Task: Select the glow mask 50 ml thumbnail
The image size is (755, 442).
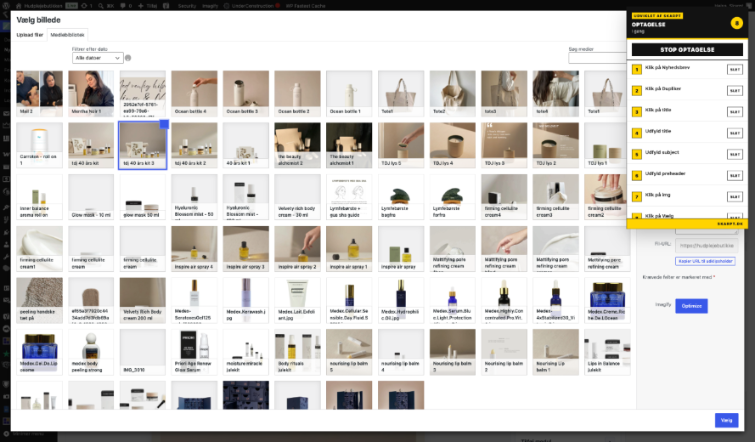Action: [143, 197]
